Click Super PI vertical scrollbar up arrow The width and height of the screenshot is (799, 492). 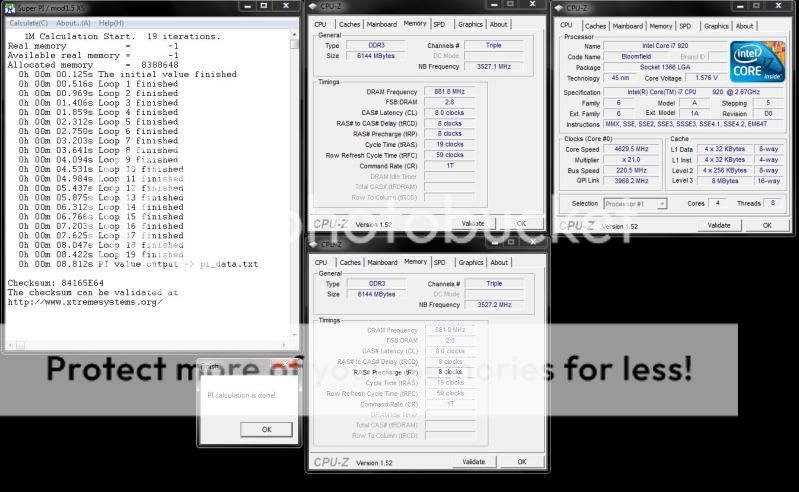tap(294, 35)
